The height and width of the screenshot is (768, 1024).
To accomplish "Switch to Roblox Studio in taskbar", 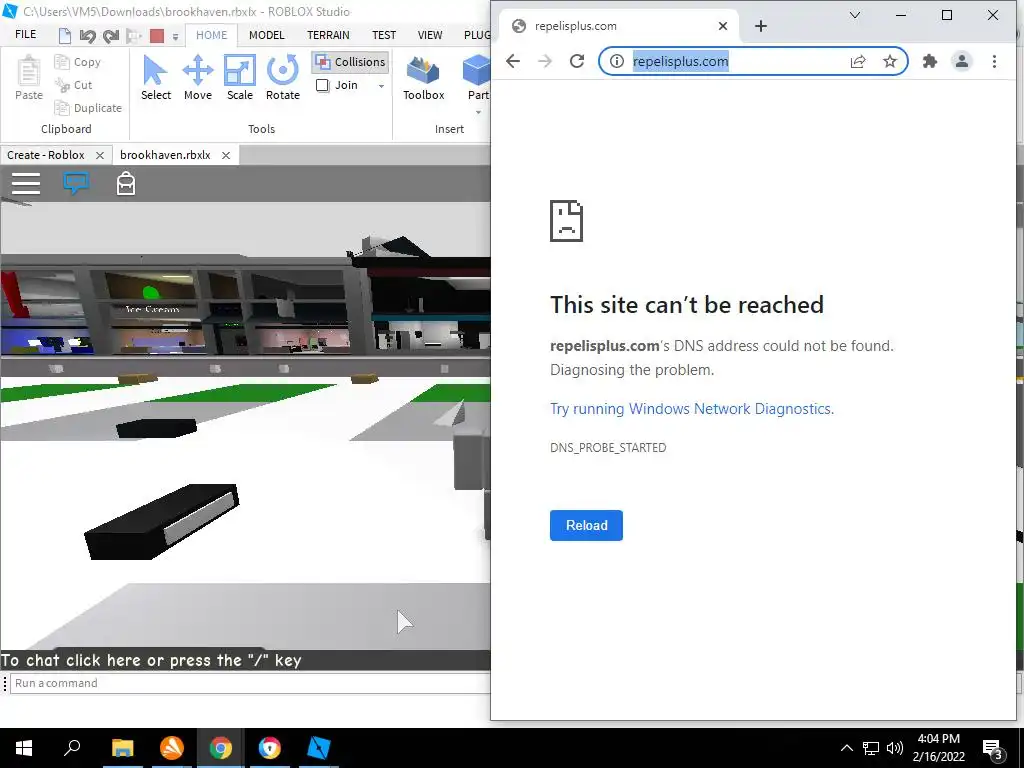I will 319,748.
